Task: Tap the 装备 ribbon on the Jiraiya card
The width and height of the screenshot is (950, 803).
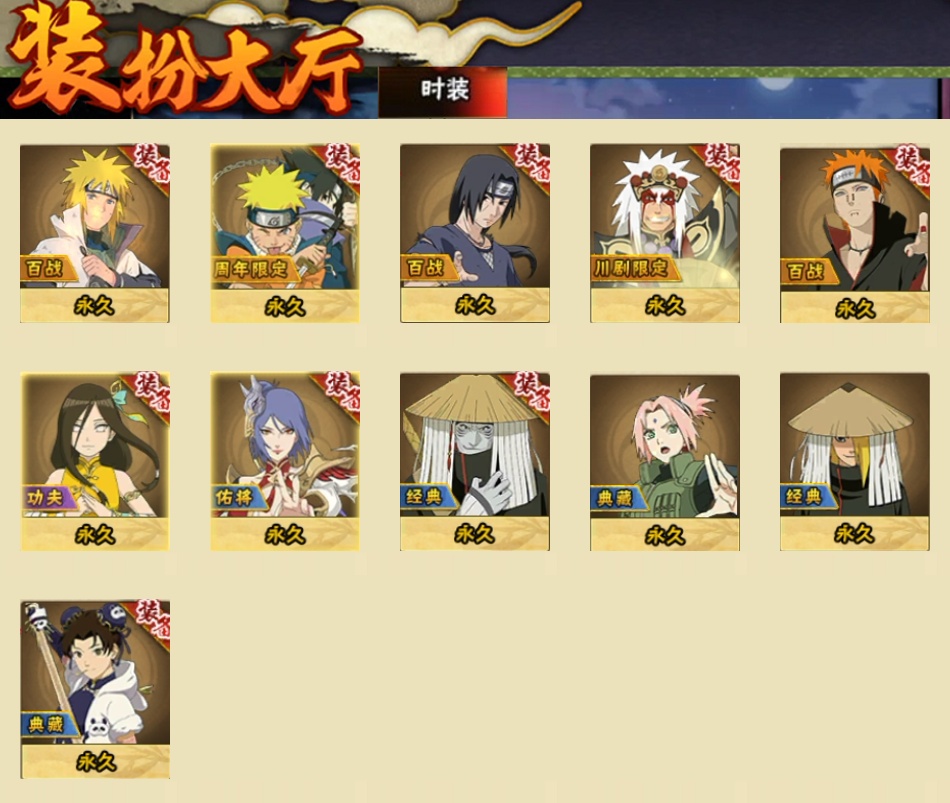Action: 720,162
